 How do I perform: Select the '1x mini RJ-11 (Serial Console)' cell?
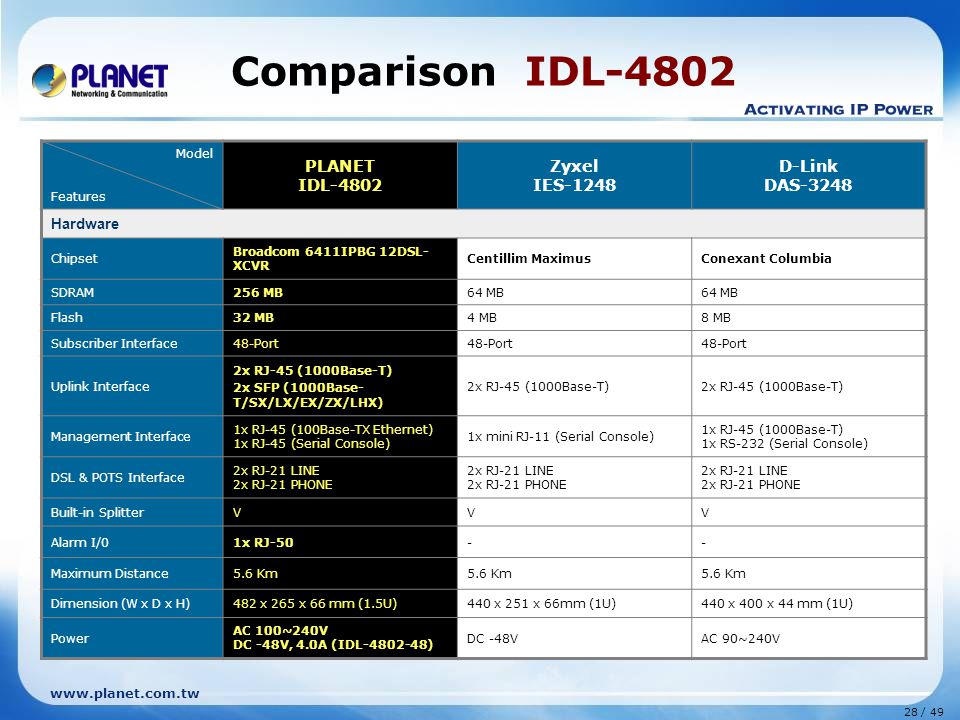coord(574,437)
